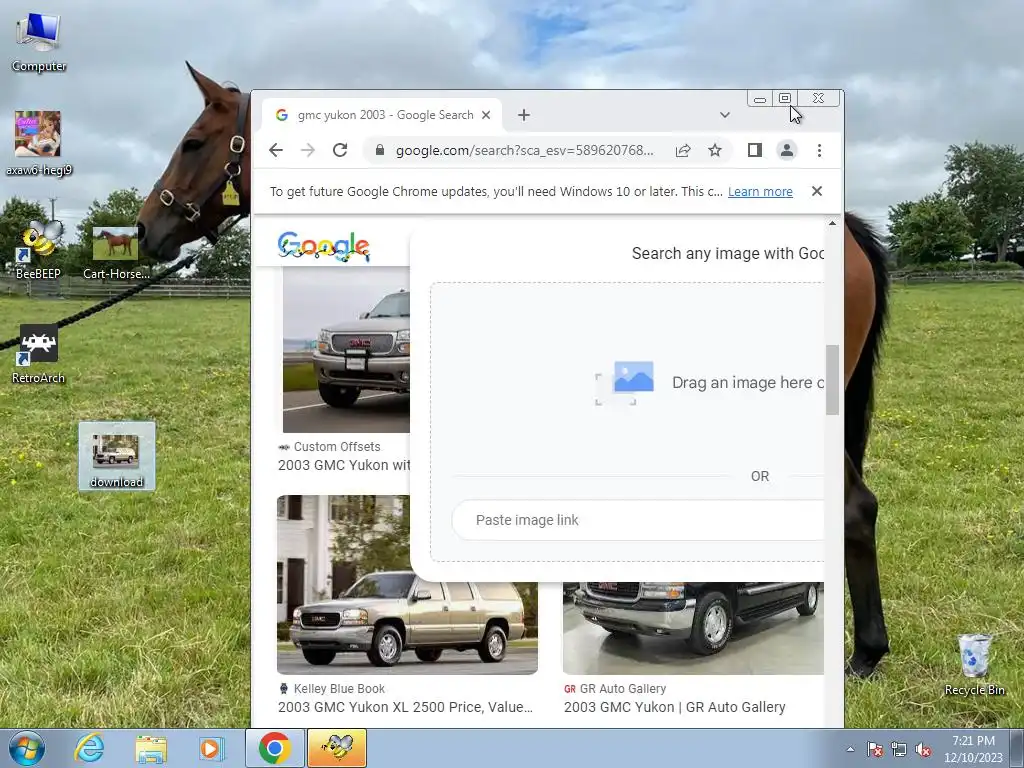
Task: Select the axaw6-hegj9 desktop icon
Action: click(x=39, y=144)
